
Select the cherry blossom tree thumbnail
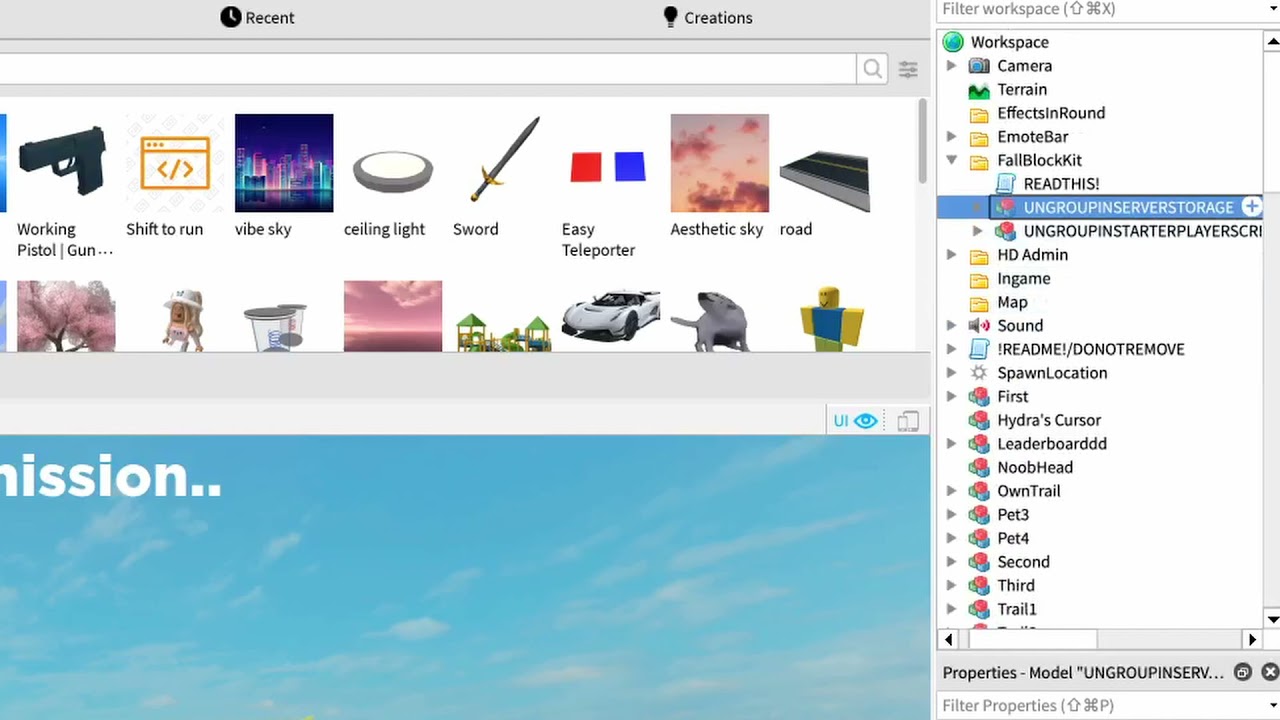point(66,316)
